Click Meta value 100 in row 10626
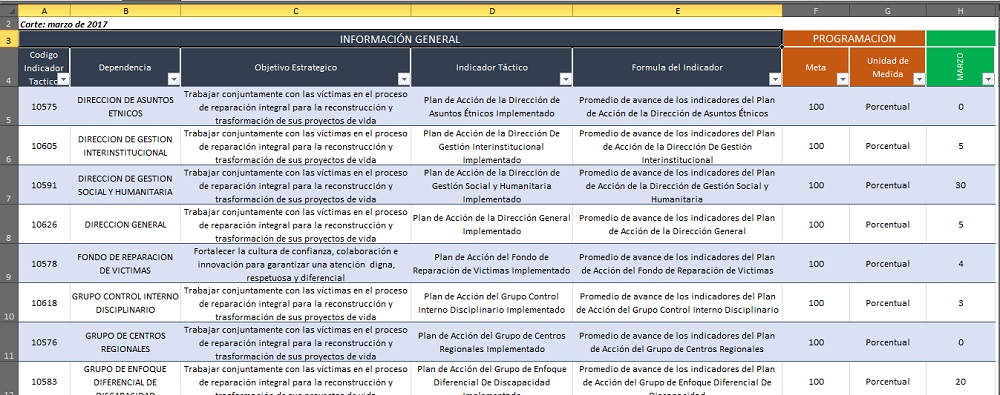 (x=816, y=225)
